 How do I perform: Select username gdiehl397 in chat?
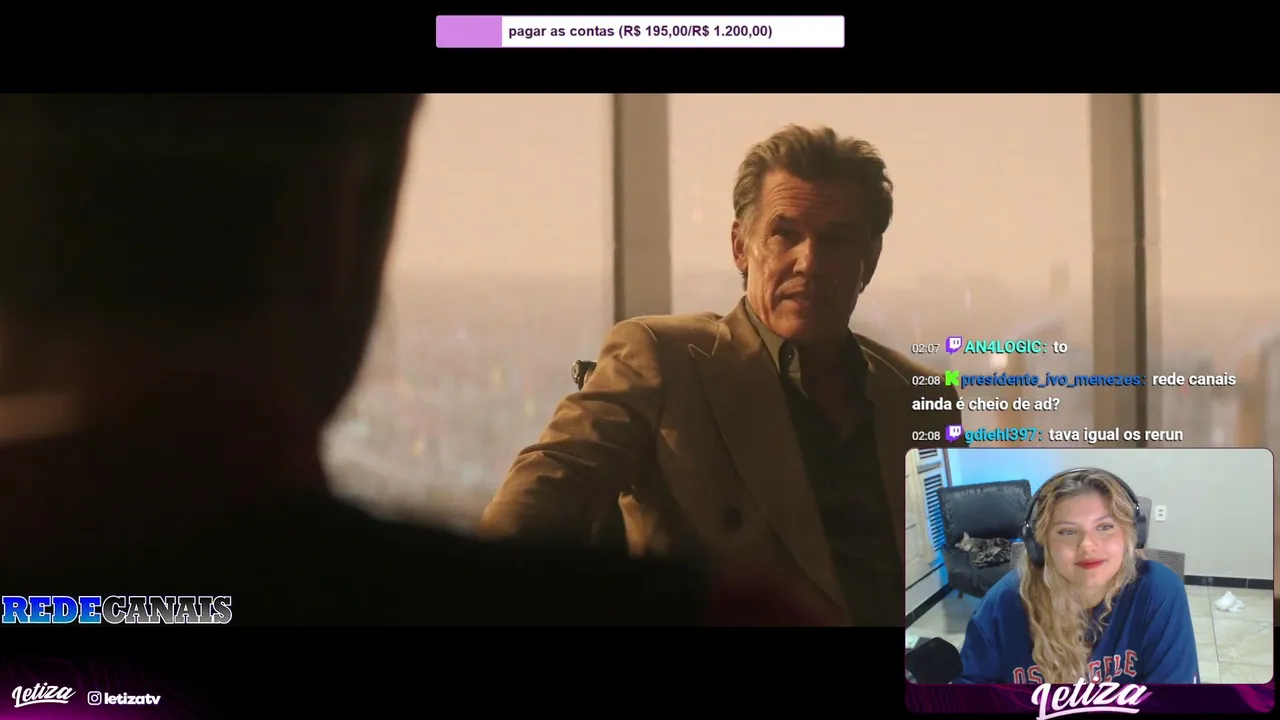(1002, 435)
